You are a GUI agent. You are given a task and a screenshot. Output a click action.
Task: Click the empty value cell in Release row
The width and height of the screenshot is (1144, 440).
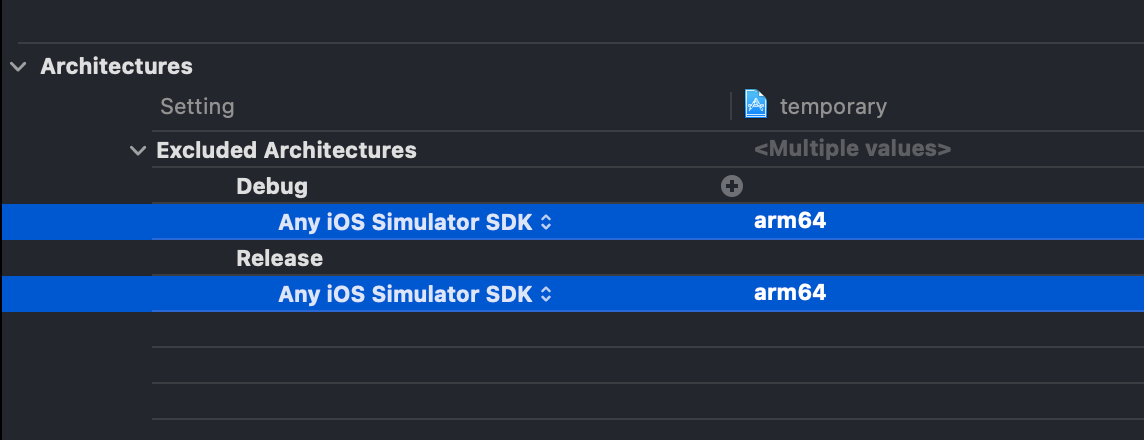(x=900, y=258)
